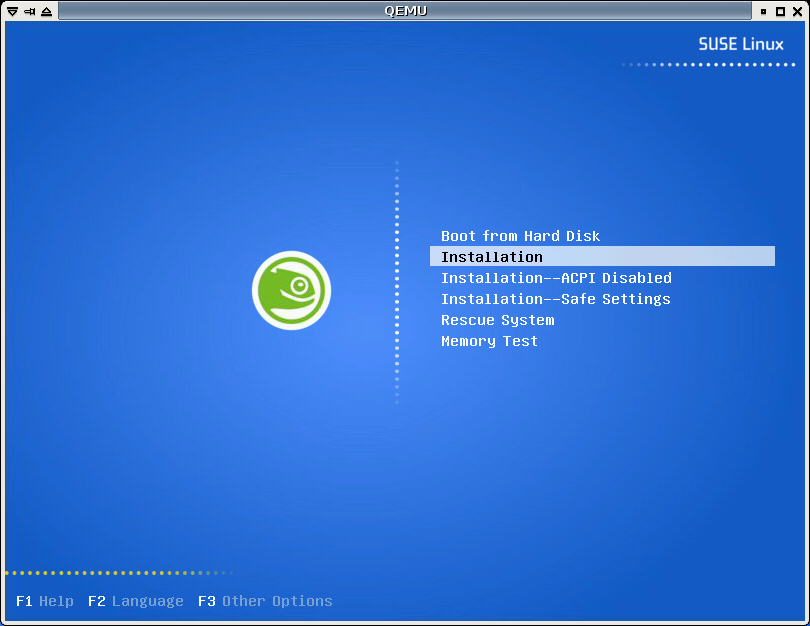This screenshot has height=626, width=810.
Task: Close the QEMU window
Action: pos(797,11)
